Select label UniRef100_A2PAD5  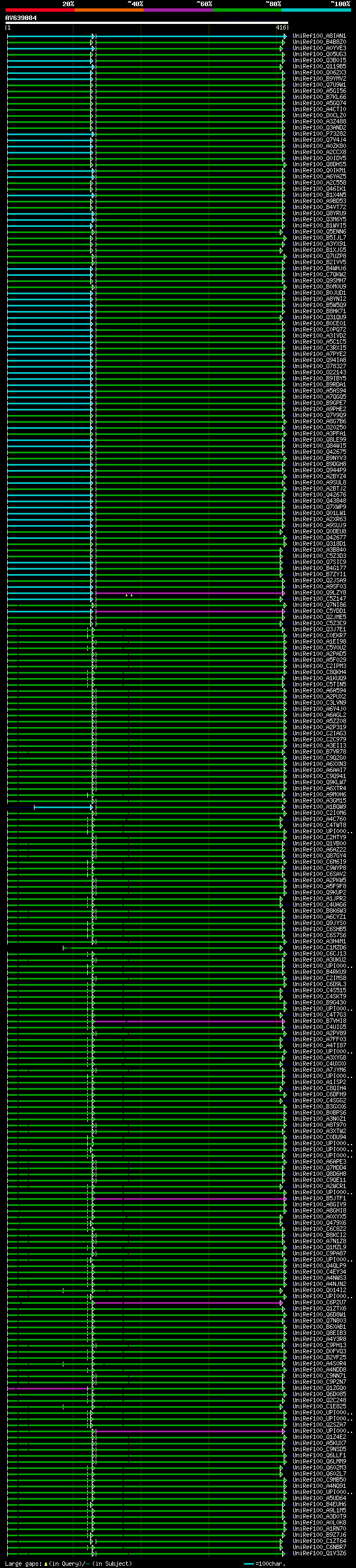pyautogui.click(x=319, y=654)
